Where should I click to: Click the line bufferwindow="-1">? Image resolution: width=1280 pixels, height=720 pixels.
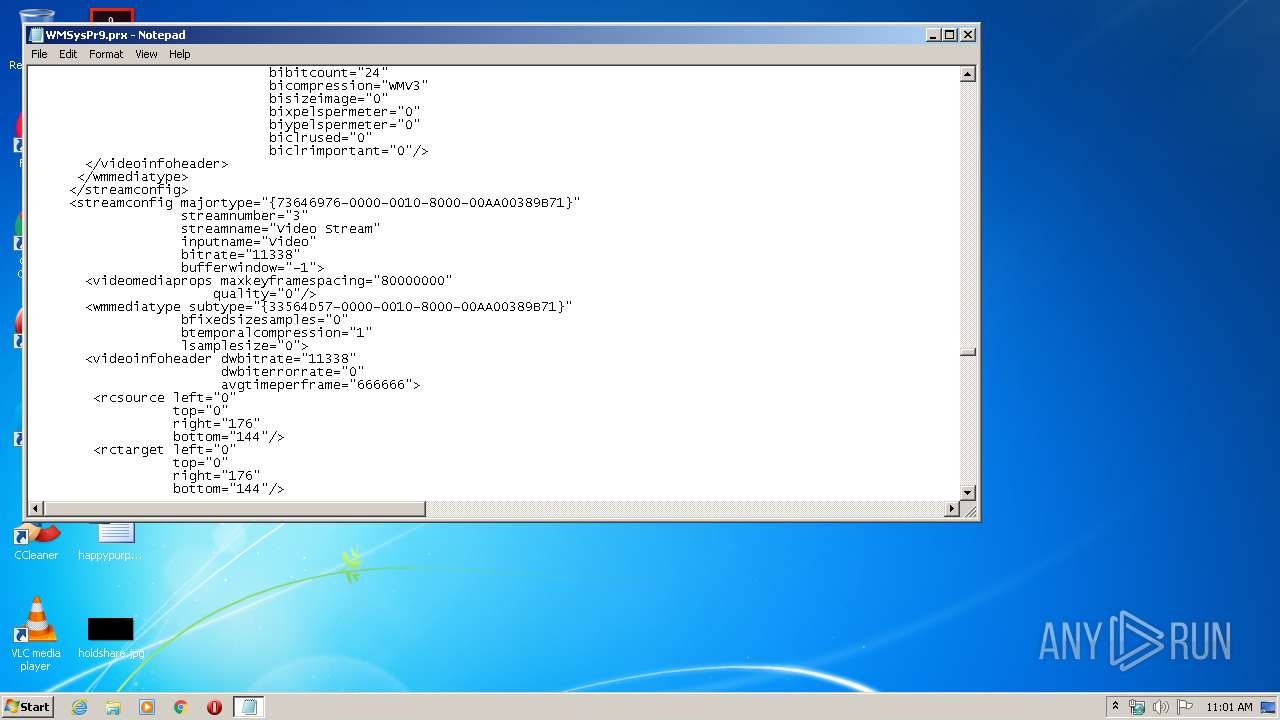click(252, 268)
